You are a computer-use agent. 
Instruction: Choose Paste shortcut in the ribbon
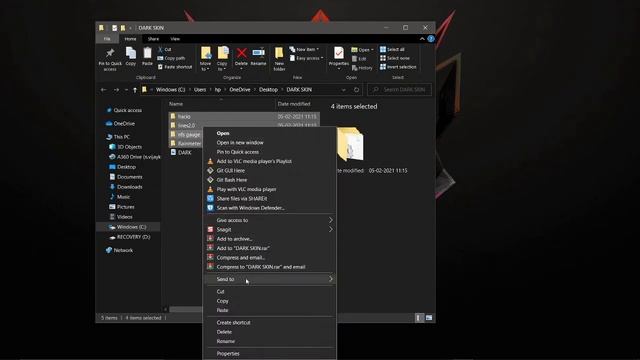point(175,67)
